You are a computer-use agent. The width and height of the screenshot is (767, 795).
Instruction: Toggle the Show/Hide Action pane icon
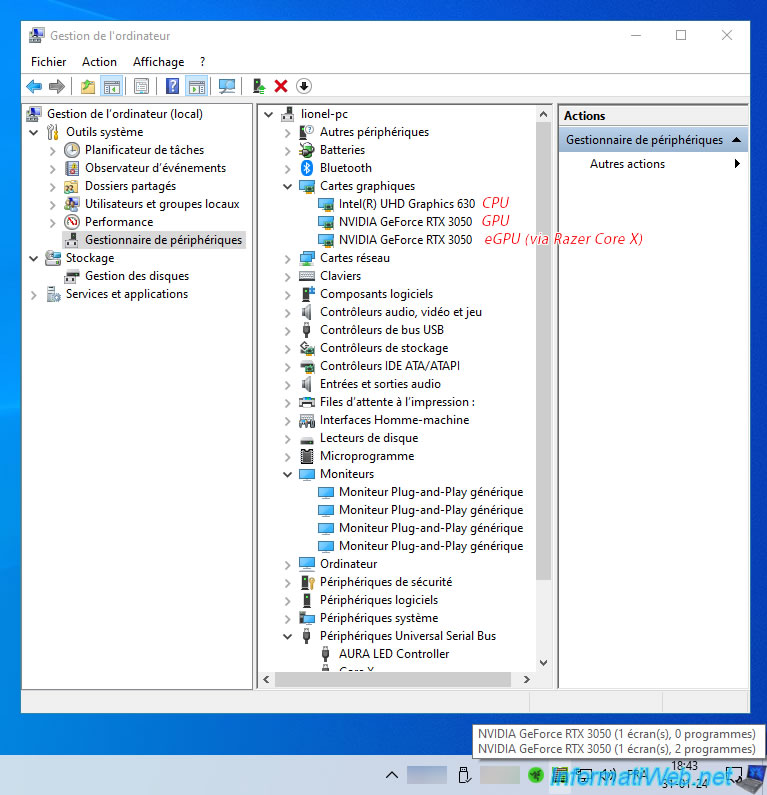click(x=197, y=86)
